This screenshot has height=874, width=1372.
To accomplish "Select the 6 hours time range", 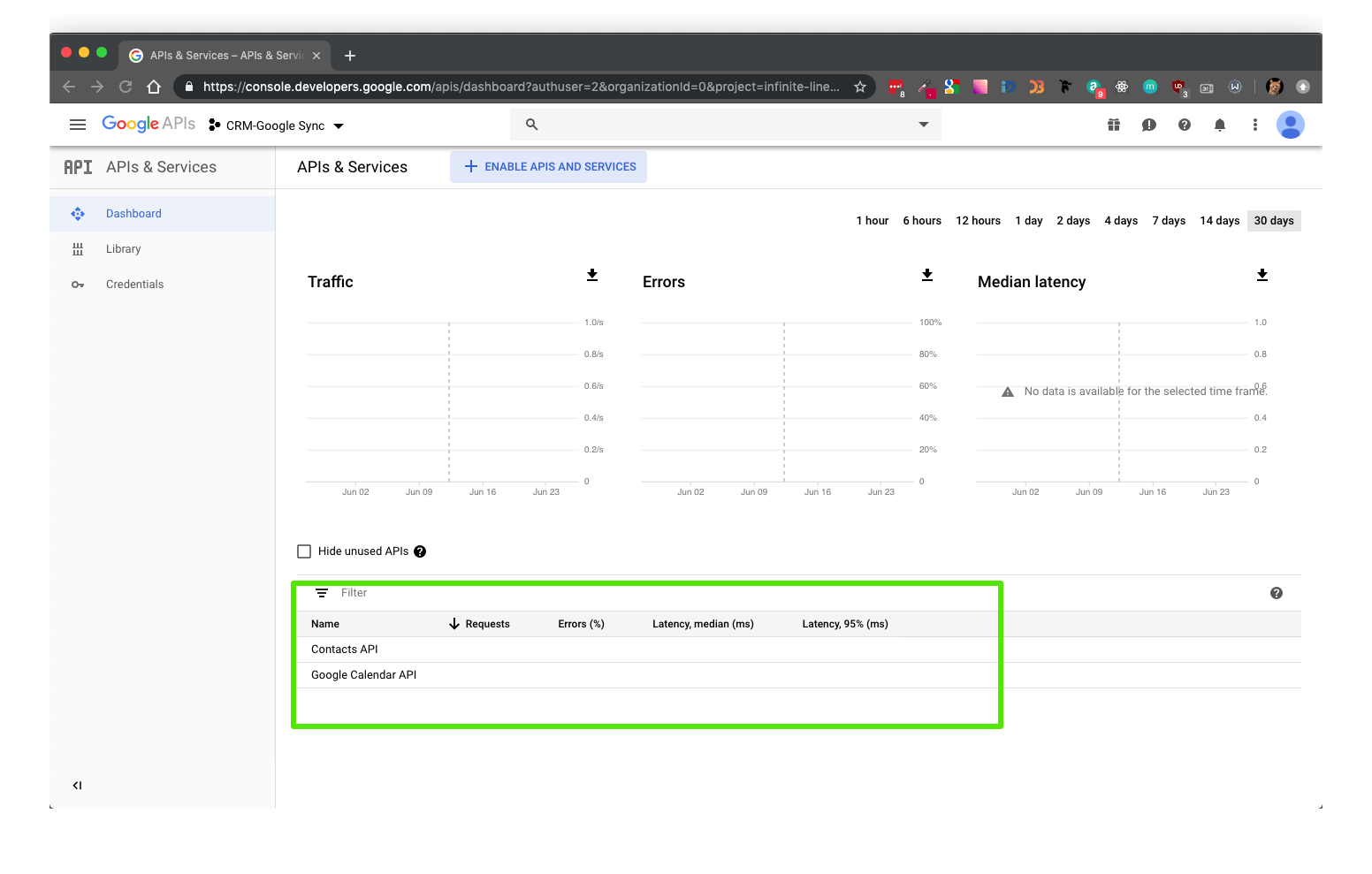I will pos(922,221).
